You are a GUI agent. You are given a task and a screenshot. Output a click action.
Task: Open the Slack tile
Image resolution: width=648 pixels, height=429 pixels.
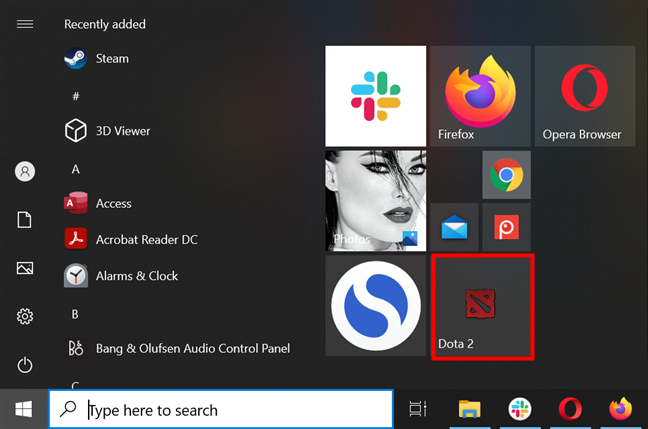click(x=375, y=96)
